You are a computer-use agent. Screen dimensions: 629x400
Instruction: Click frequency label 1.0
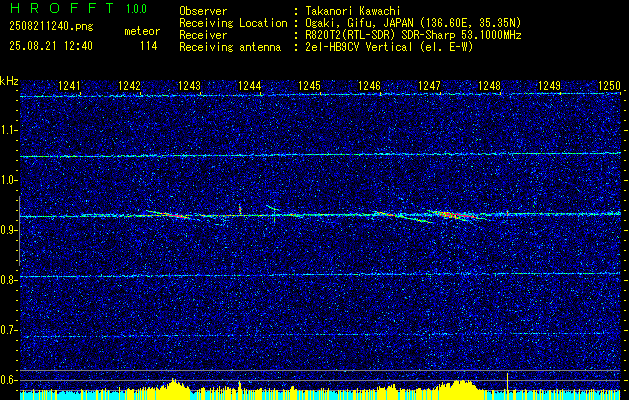[x=8, y=181]
